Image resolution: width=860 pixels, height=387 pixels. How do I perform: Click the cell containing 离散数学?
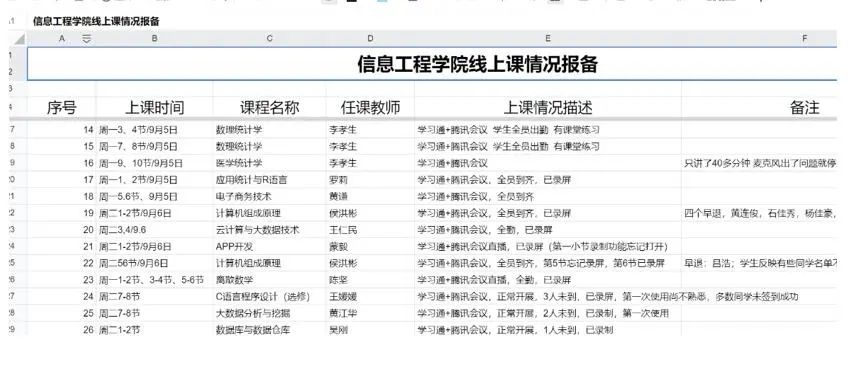[269, 280]
